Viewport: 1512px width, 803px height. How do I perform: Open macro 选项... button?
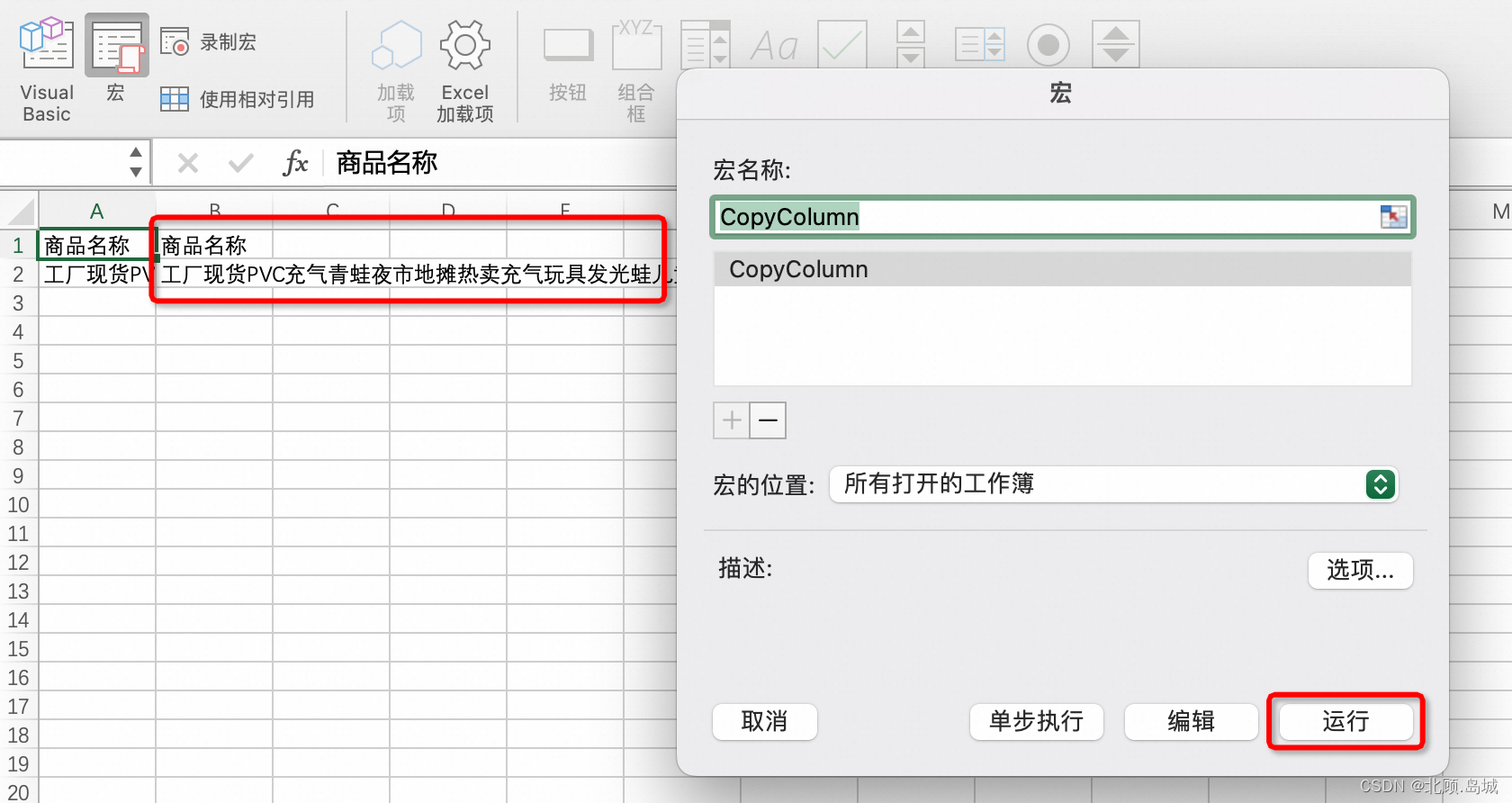1360,570
